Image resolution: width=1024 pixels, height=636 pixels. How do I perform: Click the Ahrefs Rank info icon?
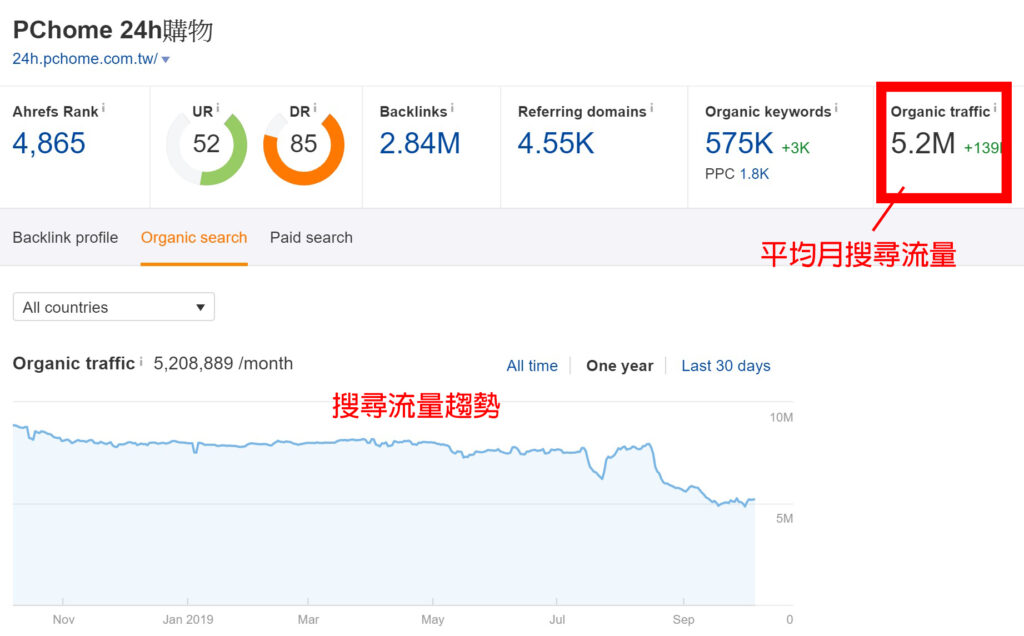point(103,108)
